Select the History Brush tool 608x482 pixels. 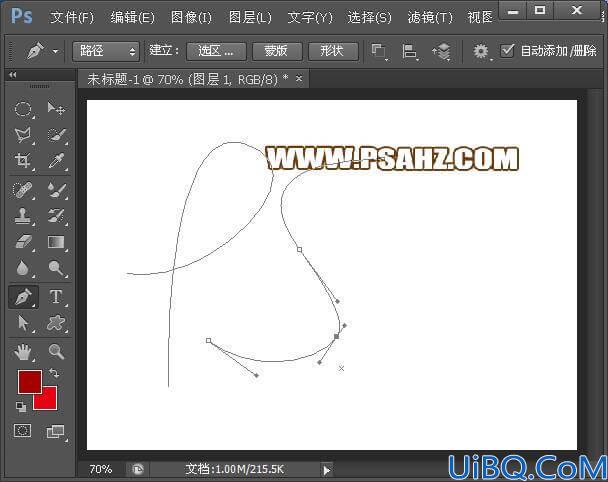[x=57, y=216]
